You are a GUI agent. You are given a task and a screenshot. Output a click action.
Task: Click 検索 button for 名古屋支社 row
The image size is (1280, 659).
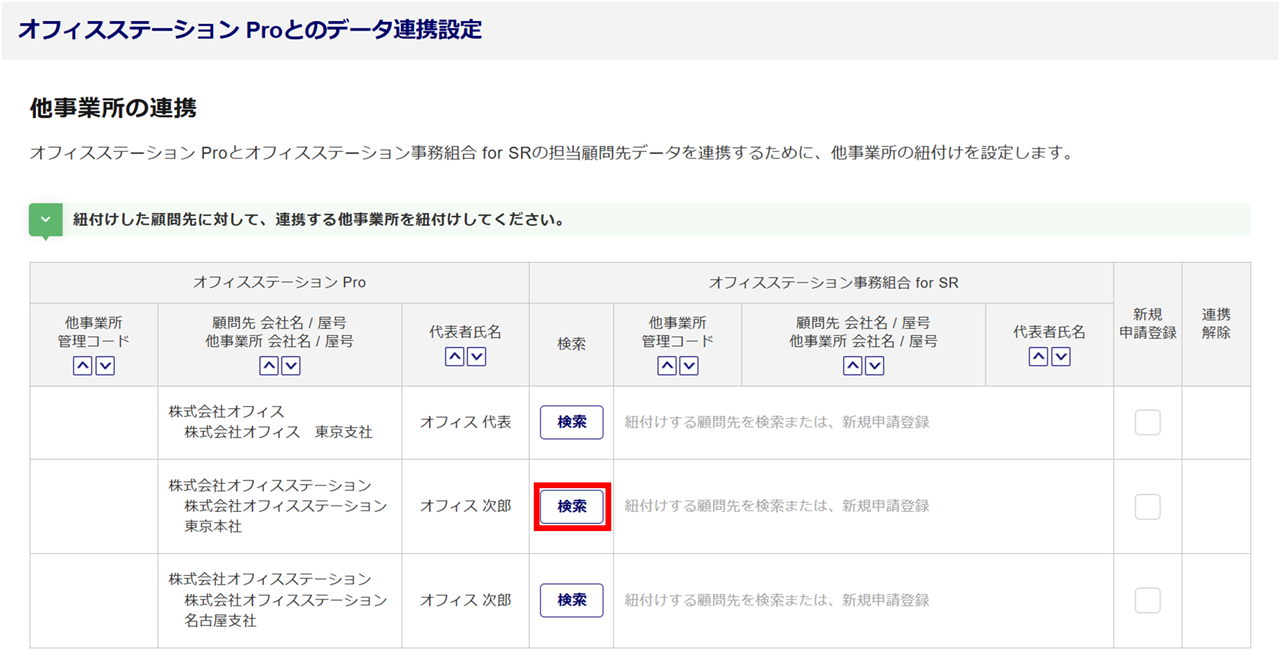pyautogui.click(x=572, y=600)
